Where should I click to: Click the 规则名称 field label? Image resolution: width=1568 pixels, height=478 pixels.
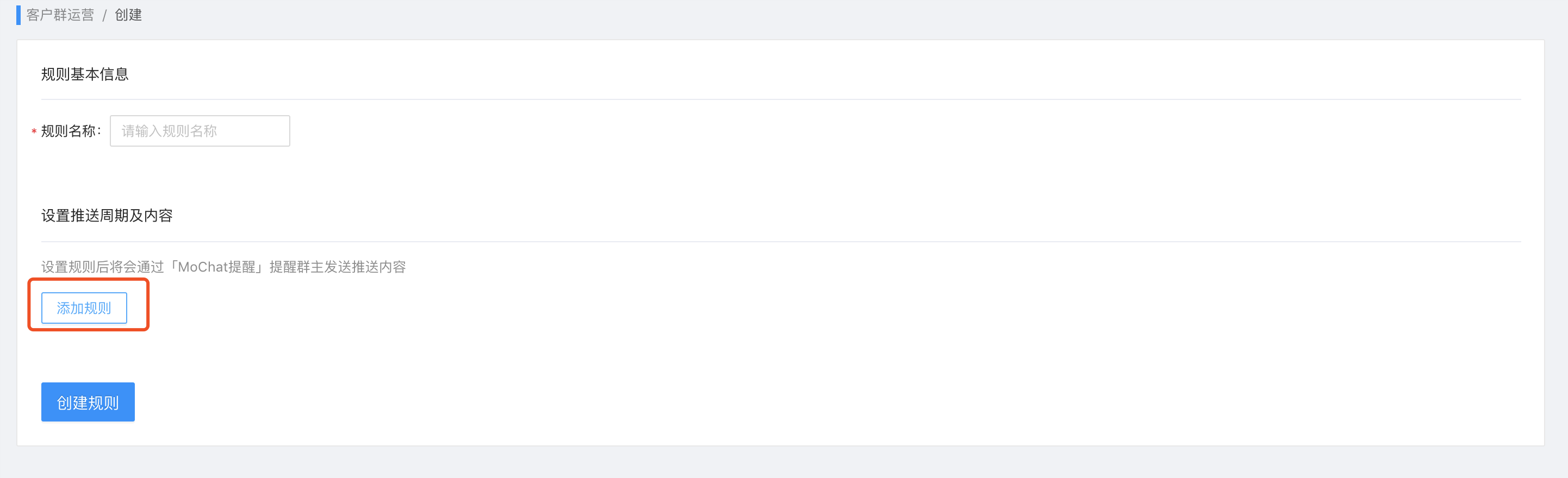coord(68,131)
